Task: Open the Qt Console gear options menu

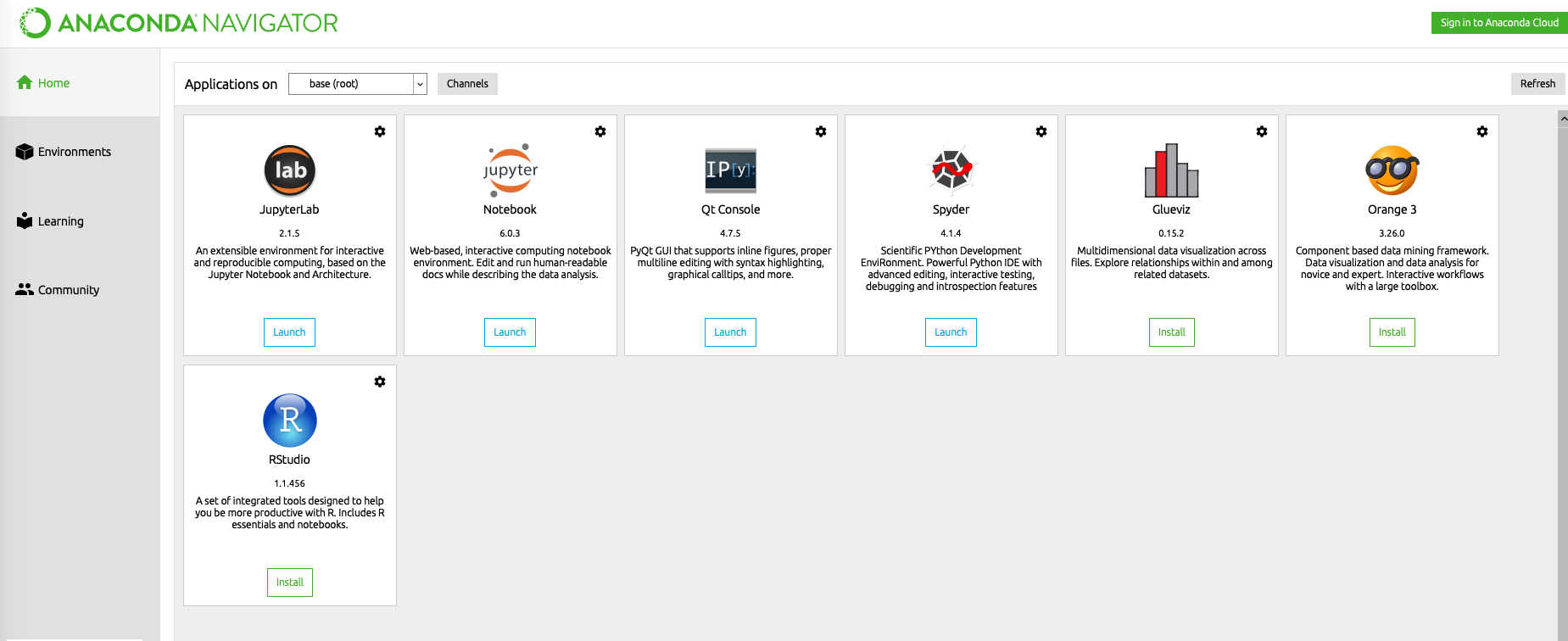Action: coord(821,131)
